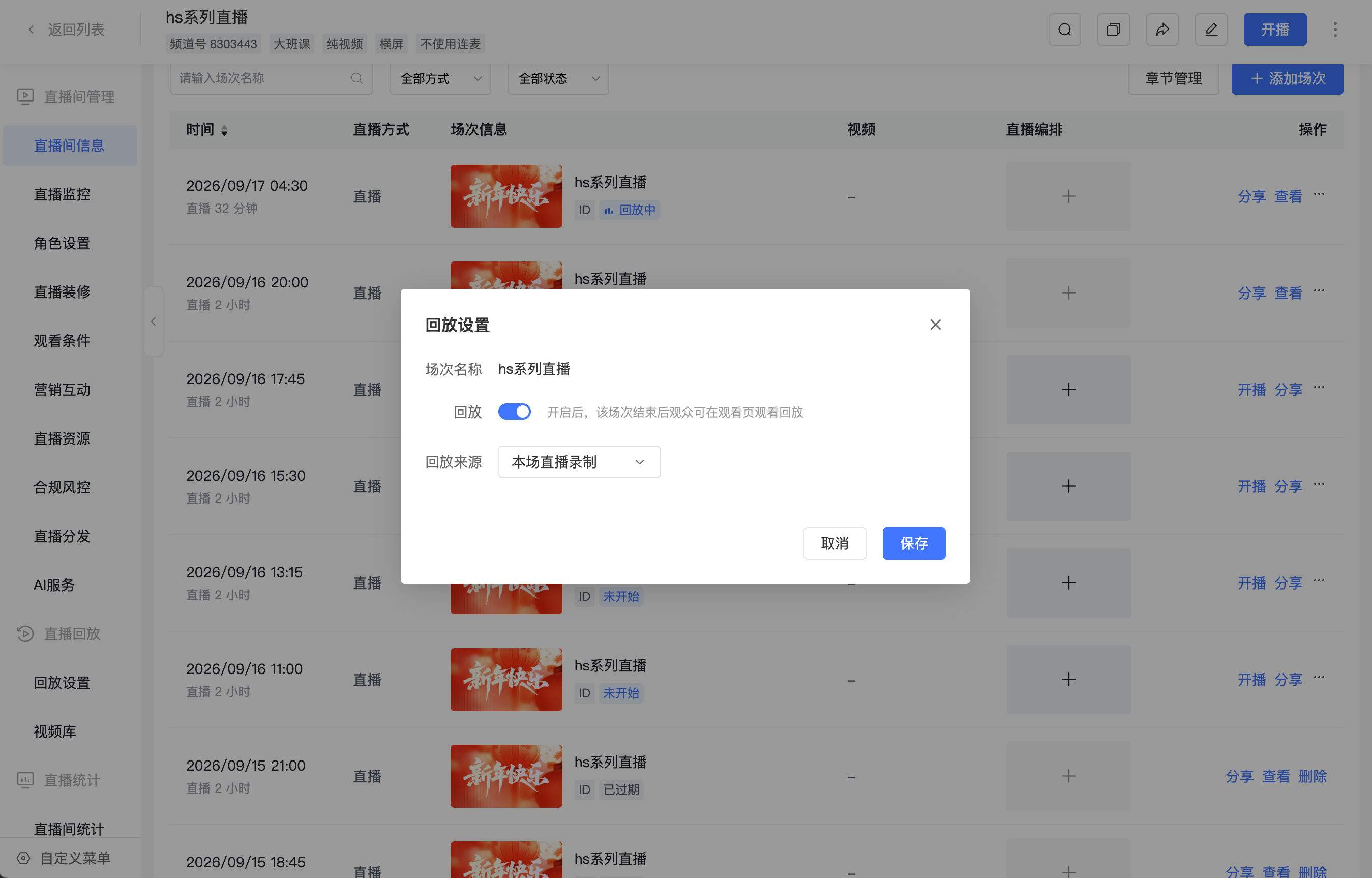Click 删除 for the 2026/09/15 21:00 session
The height and width of the screenshot is (878, 1372).
[x=1313, y=777]
